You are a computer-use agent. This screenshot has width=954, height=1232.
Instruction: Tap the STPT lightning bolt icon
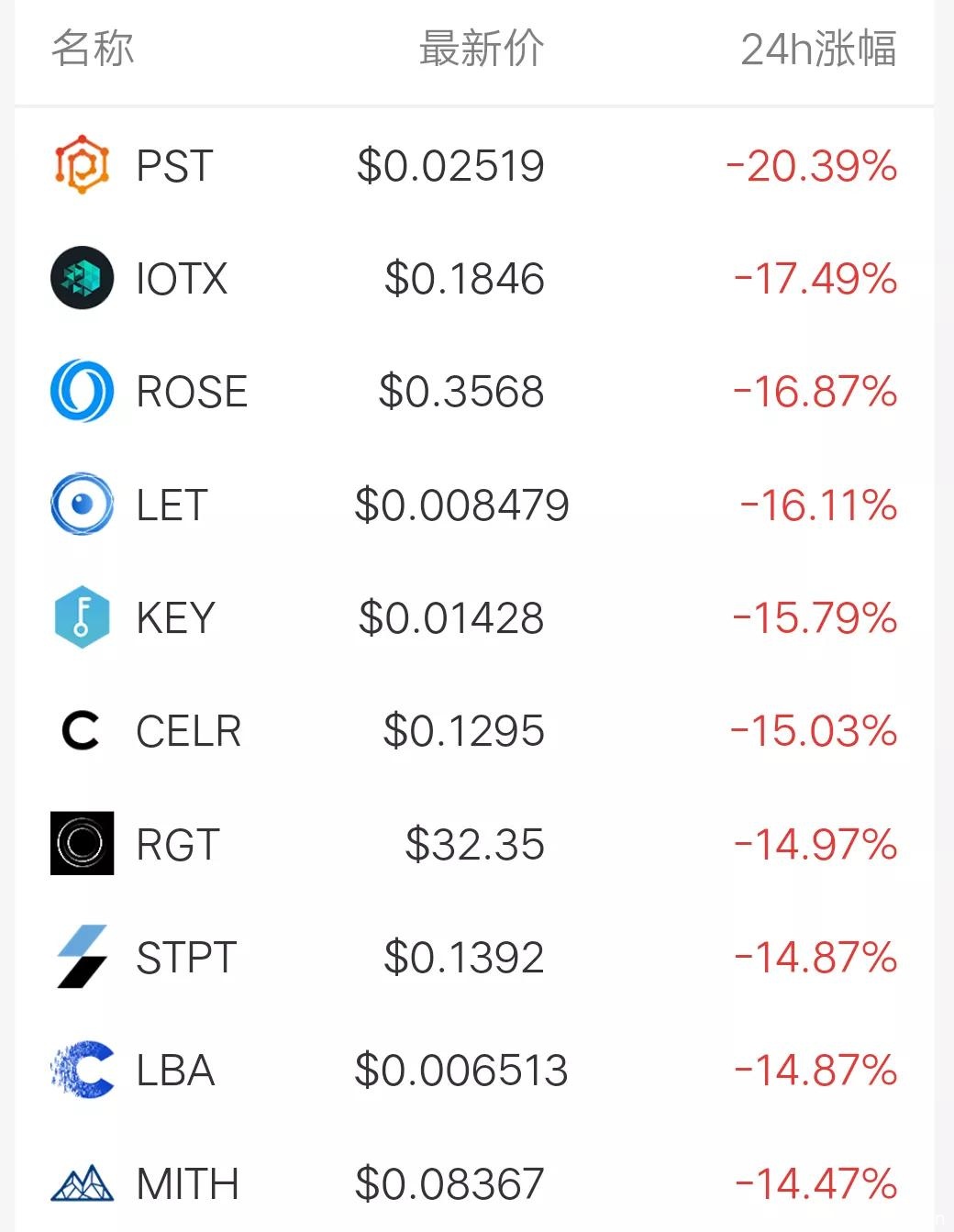pos(82,957)
